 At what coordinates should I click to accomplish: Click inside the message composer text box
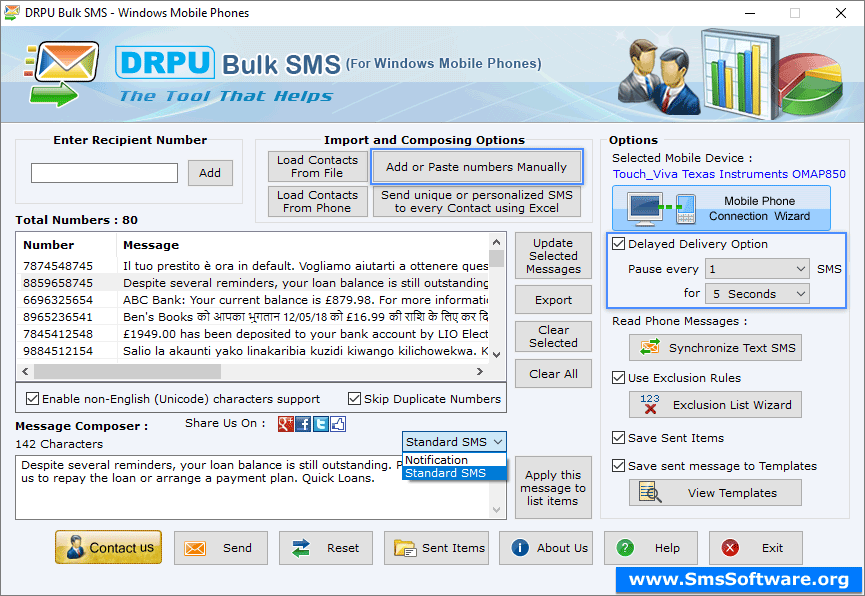click(252, 488)
